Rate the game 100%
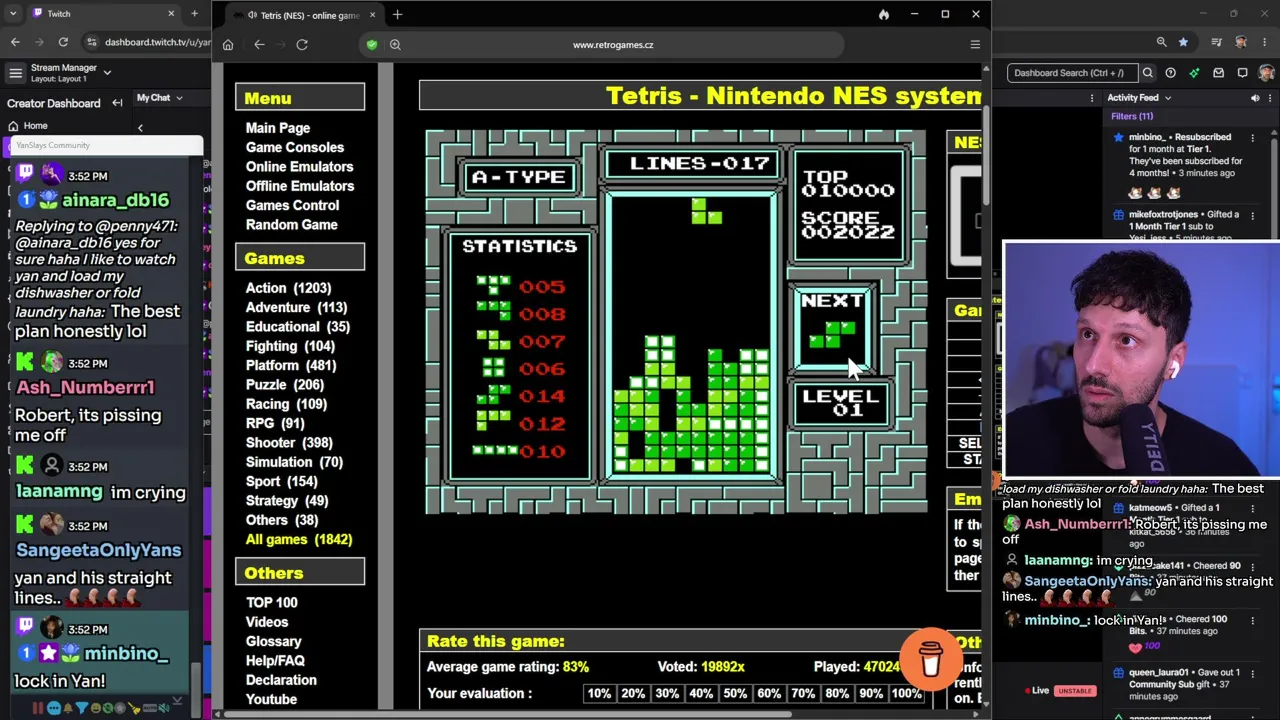Screen dimensions: 1280x720 (x=907, y=694)
